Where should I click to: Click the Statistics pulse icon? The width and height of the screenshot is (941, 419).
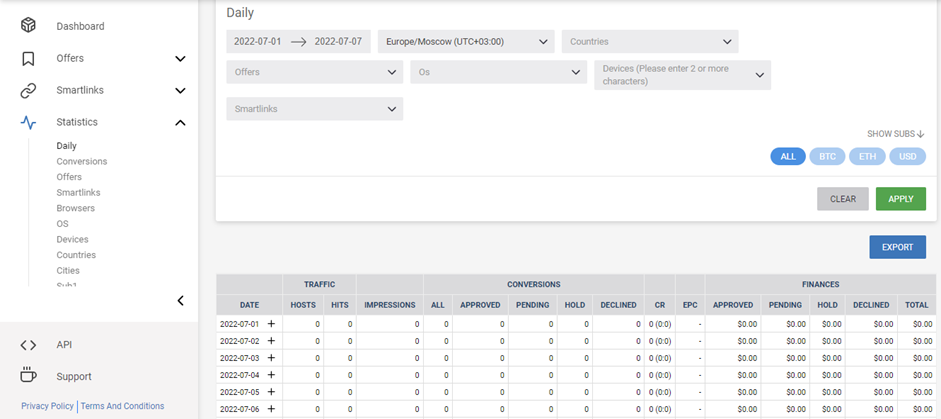click(x=28, y=122)
